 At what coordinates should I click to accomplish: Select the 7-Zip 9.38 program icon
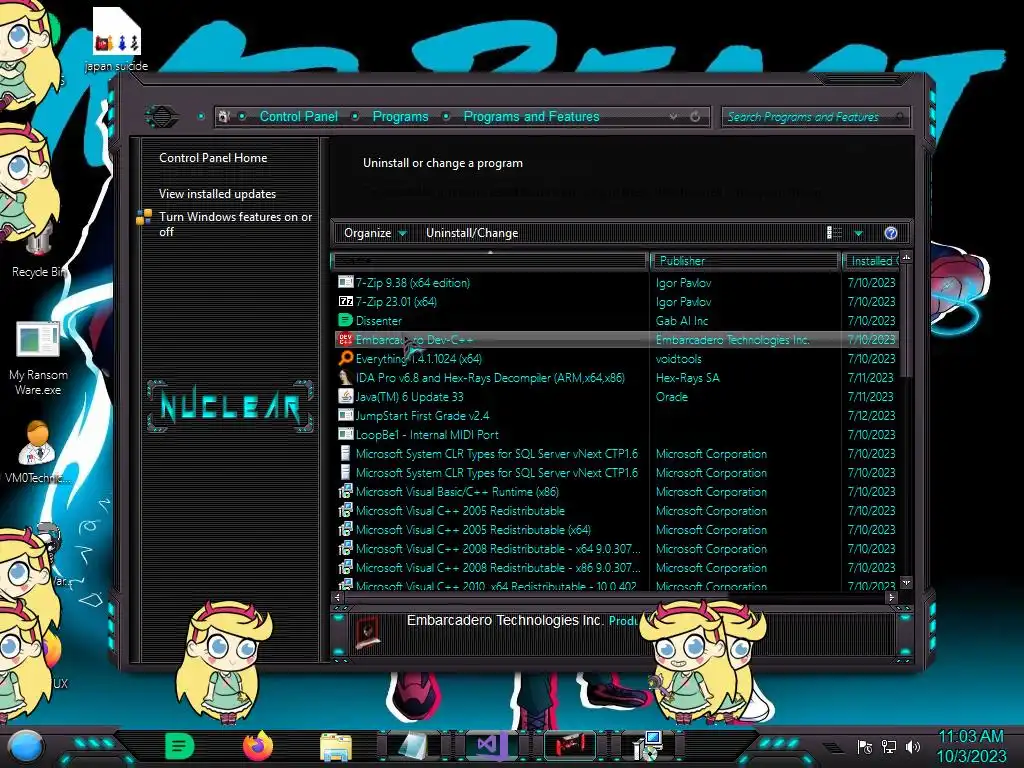345,282
